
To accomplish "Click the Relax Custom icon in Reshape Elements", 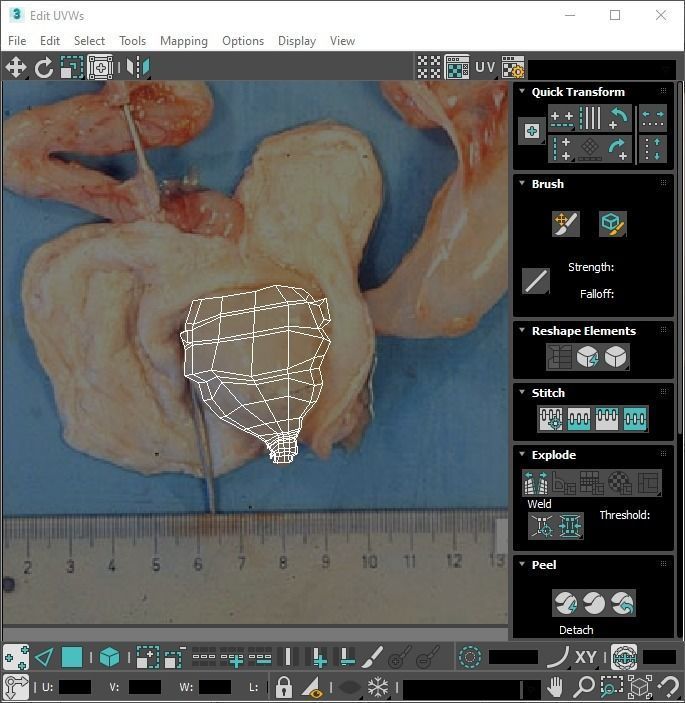I will click(616, 357).
